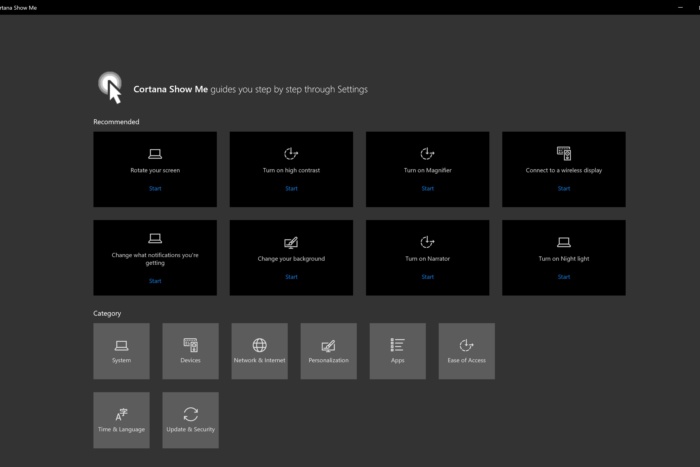Click the Change your background label
Viewport: 700px width, 467px height.
point(291,259)
